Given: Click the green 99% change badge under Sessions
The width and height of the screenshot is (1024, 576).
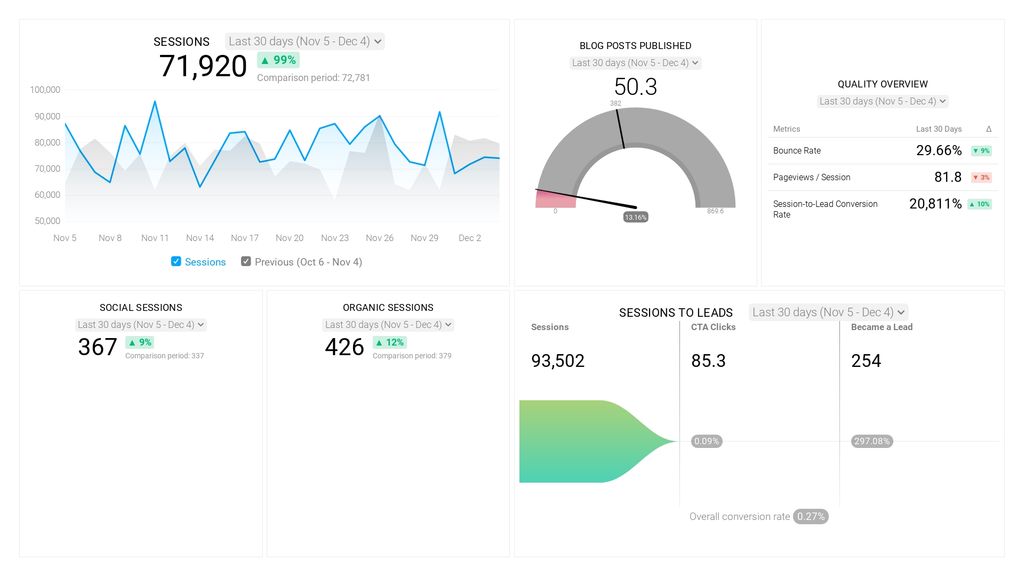Looking at the screenshot, I should (x=278, y=60).
